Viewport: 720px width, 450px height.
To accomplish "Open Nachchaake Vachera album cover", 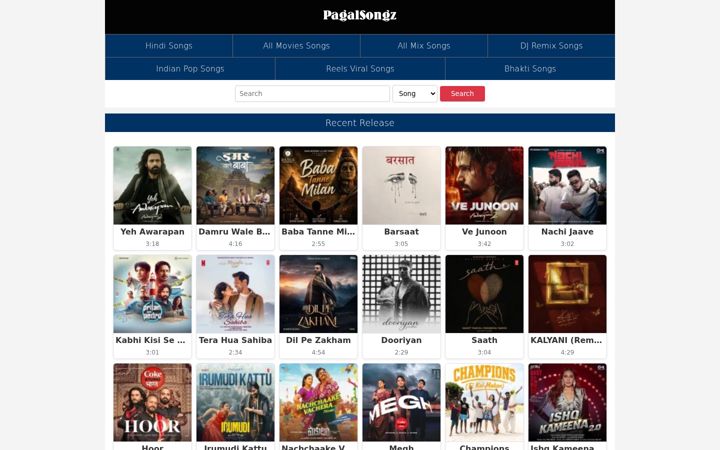I will pyautogui.click(x=318, y=403).
